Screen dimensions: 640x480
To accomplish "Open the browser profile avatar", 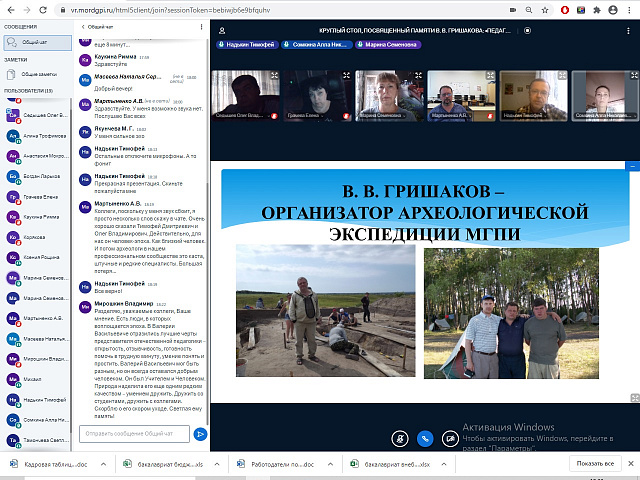I will [613, 10].
